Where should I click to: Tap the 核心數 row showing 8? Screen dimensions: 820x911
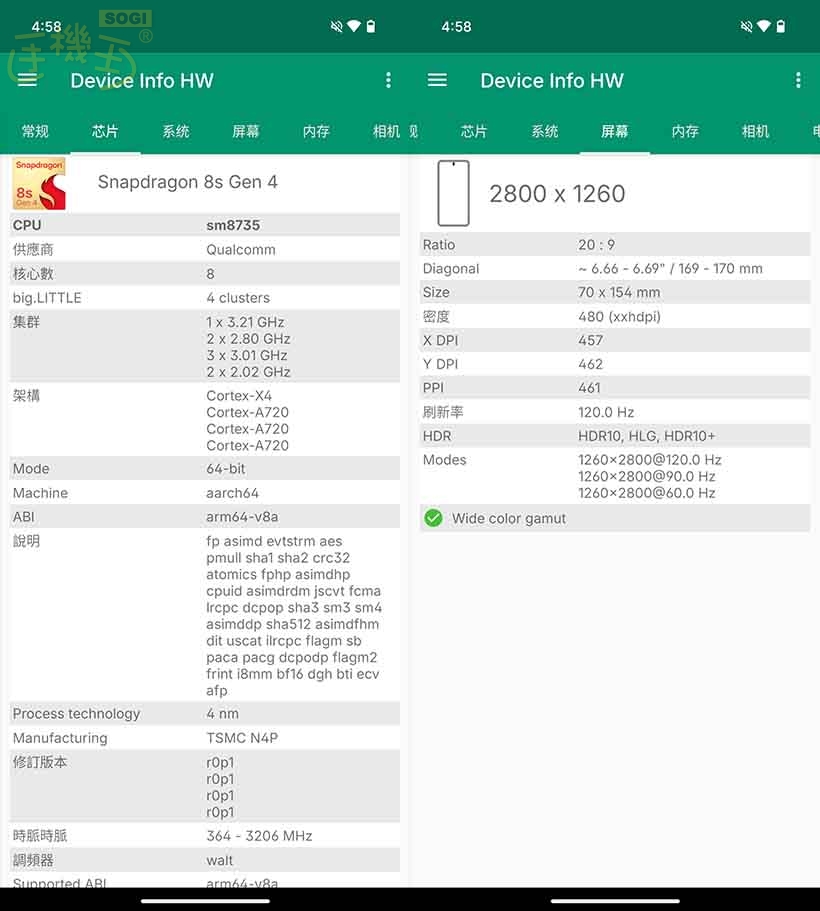[x=205, y=273]
